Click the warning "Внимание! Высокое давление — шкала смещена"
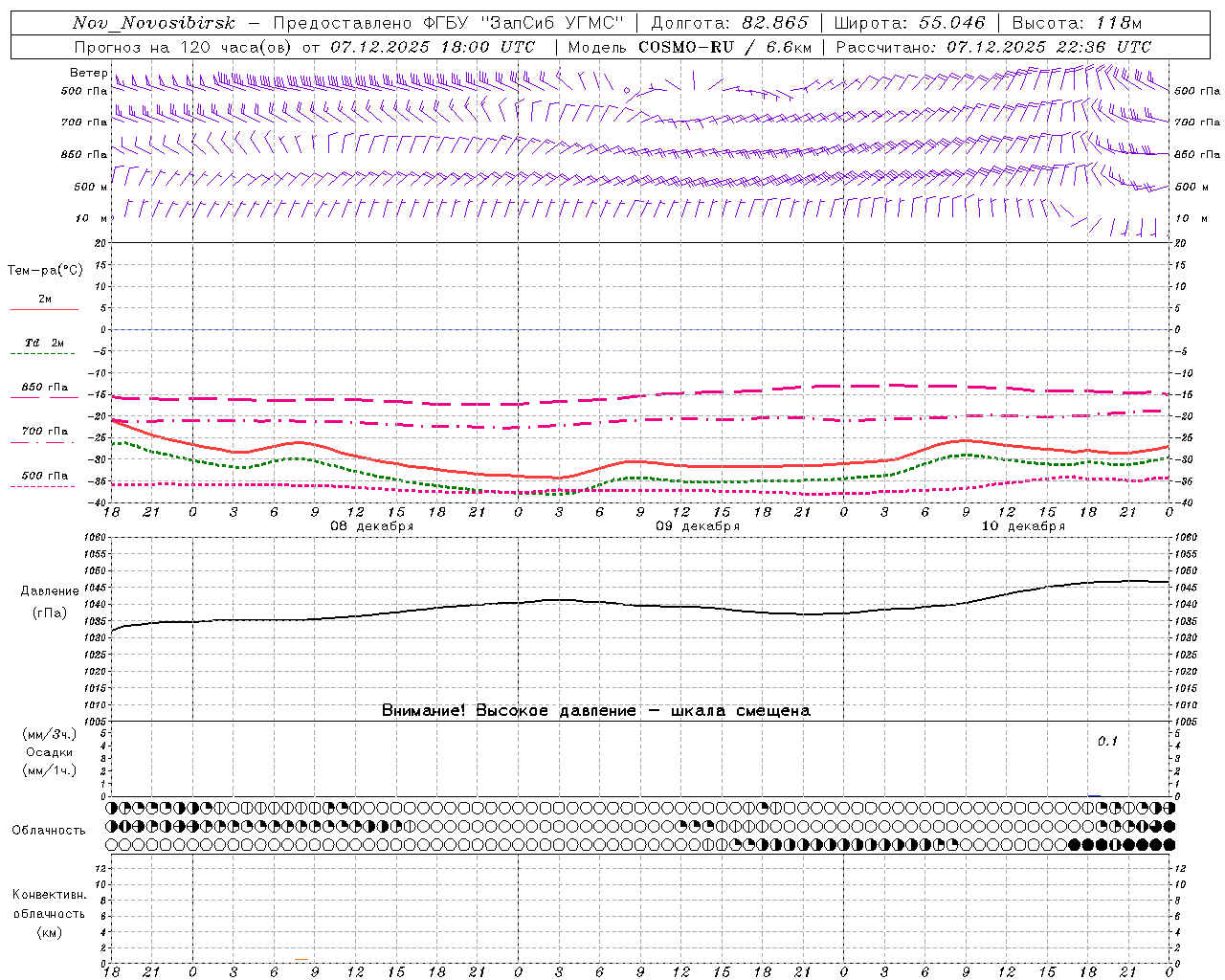The width and height of the screenshot is (1225, 980). pos(596,711)
